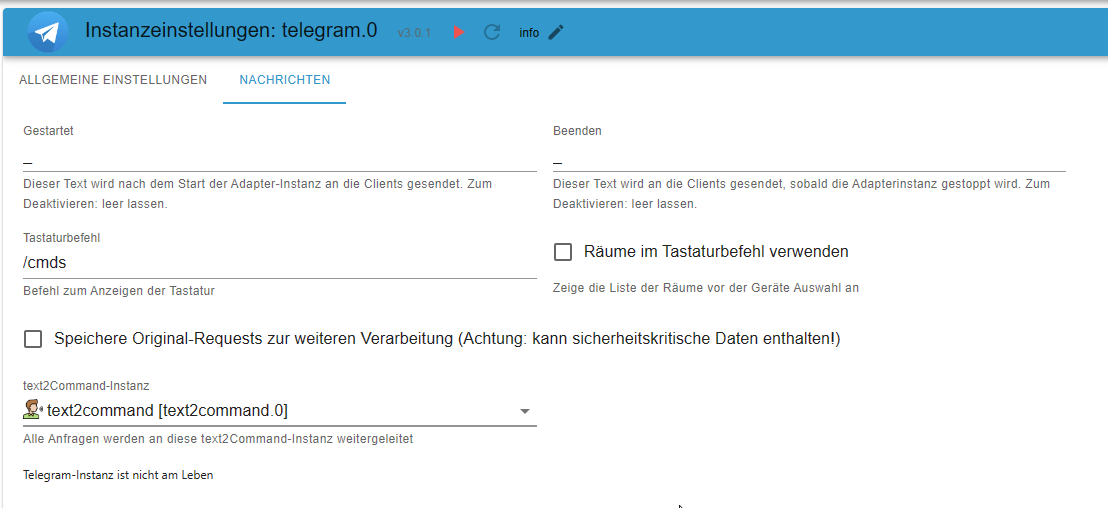This screenshot has height=508, width=1108.
Task: Open the text2Command-Instanz dropdown
Action: coord(280,410)
